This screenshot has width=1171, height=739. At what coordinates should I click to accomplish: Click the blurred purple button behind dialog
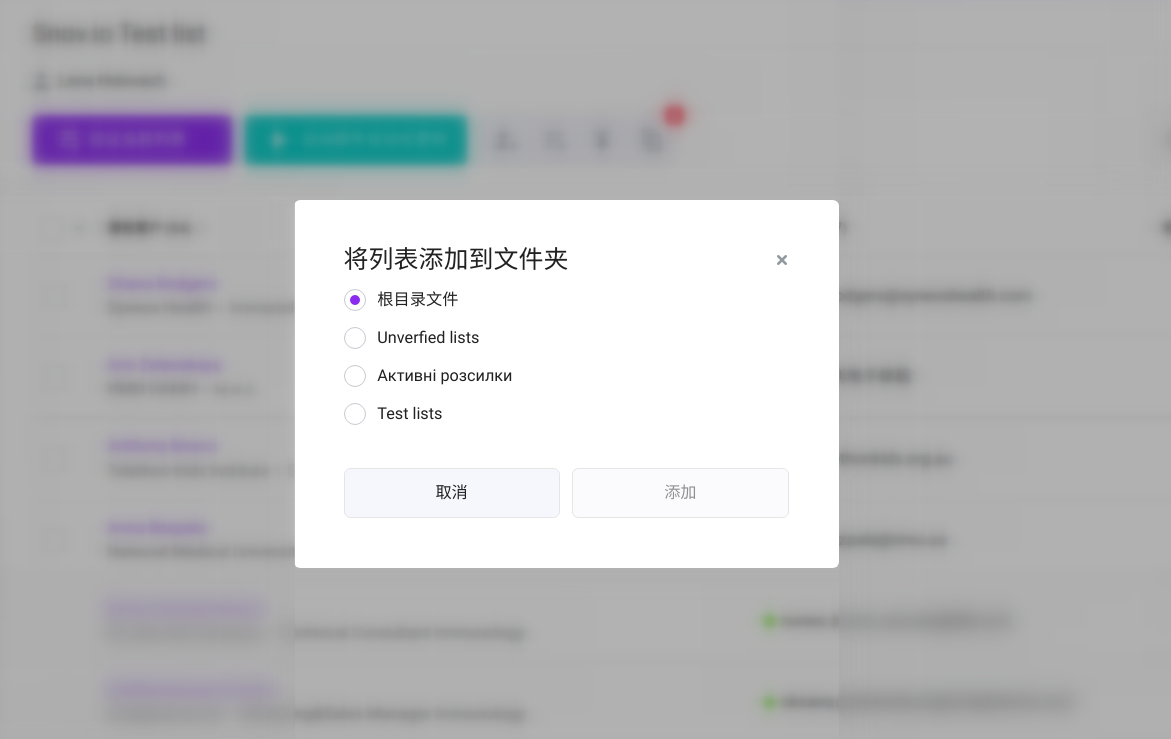132,140
